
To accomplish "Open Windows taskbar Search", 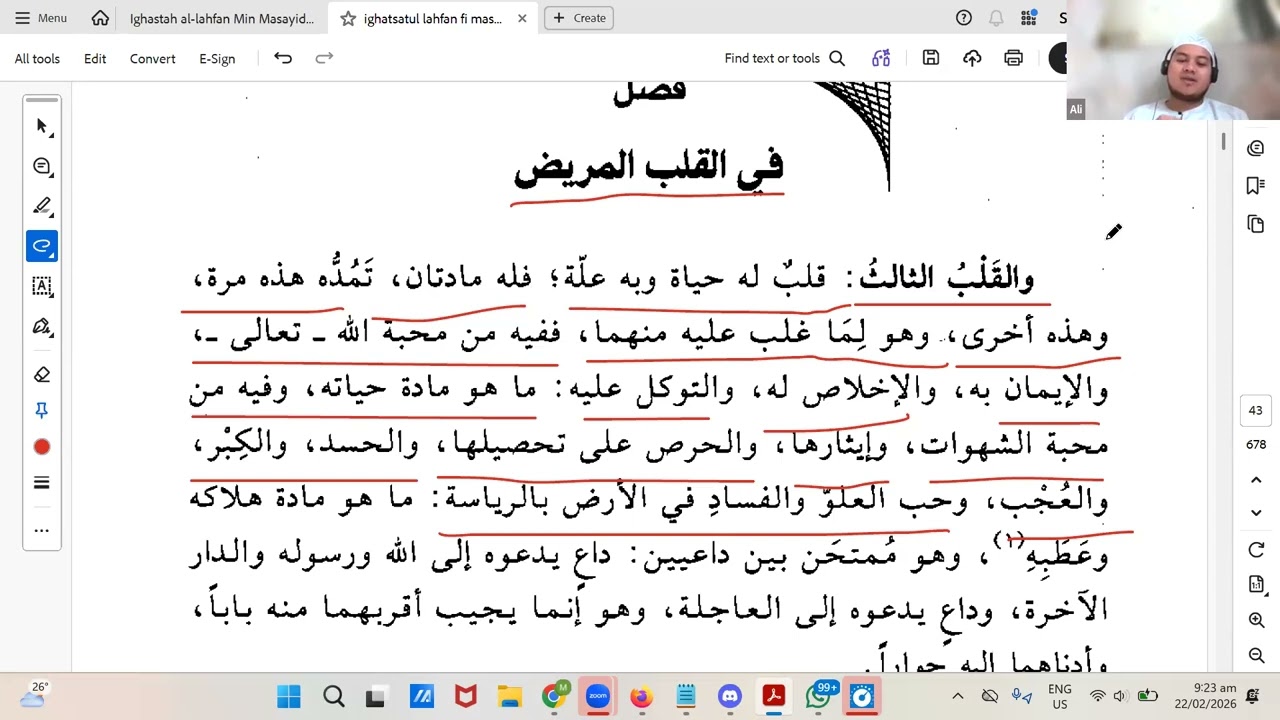I will [333, 696].
